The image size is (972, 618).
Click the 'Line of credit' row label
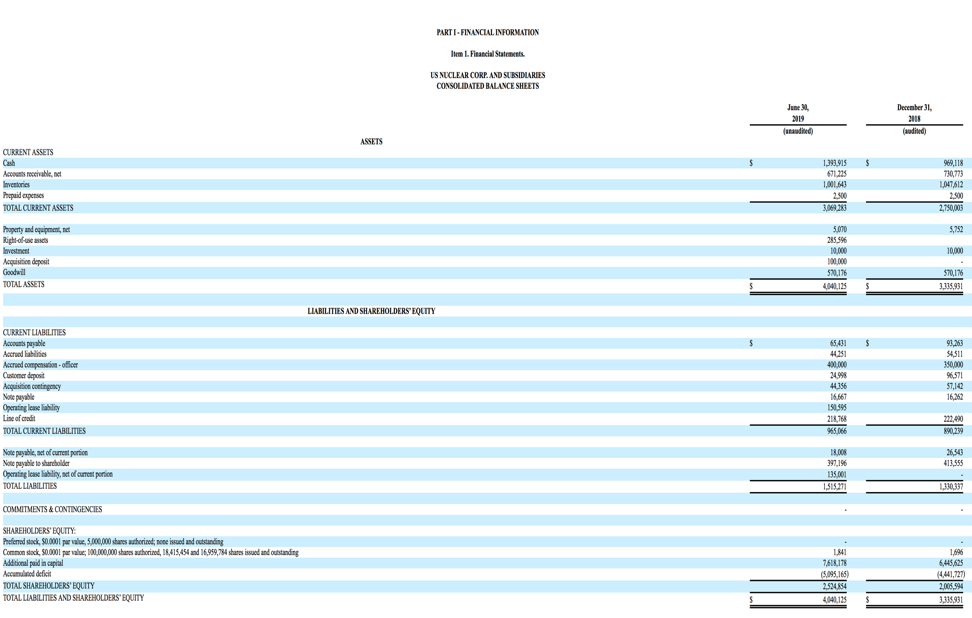coord(20,419)
